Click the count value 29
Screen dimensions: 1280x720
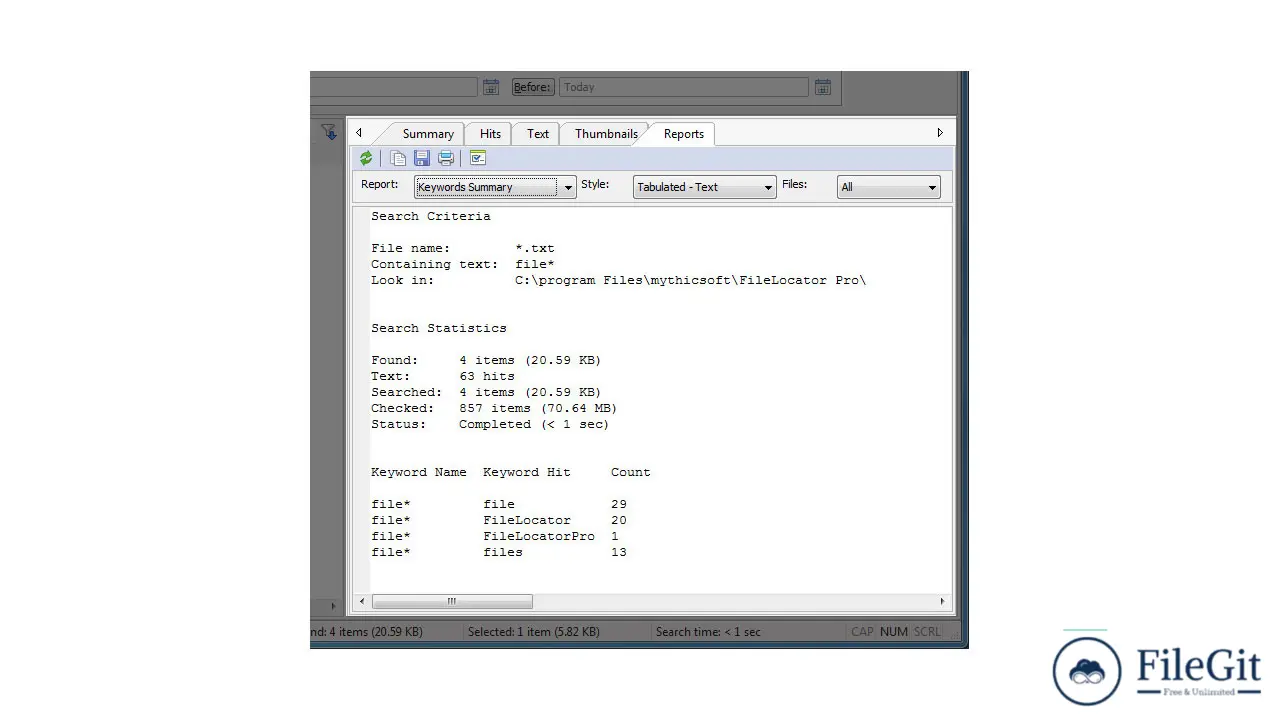click(x=619, y=504)
